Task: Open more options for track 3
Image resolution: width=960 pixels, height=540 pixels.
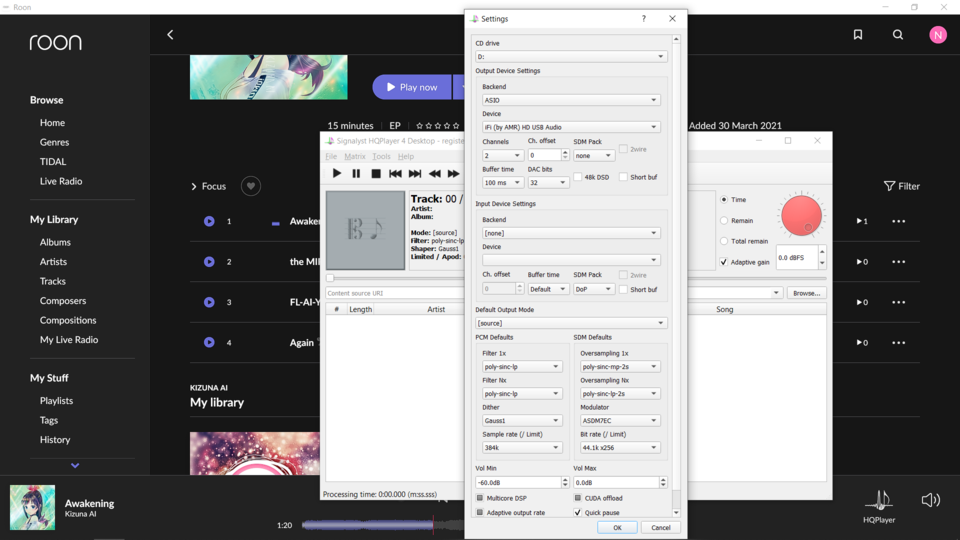Action: (x=898, y=302)
